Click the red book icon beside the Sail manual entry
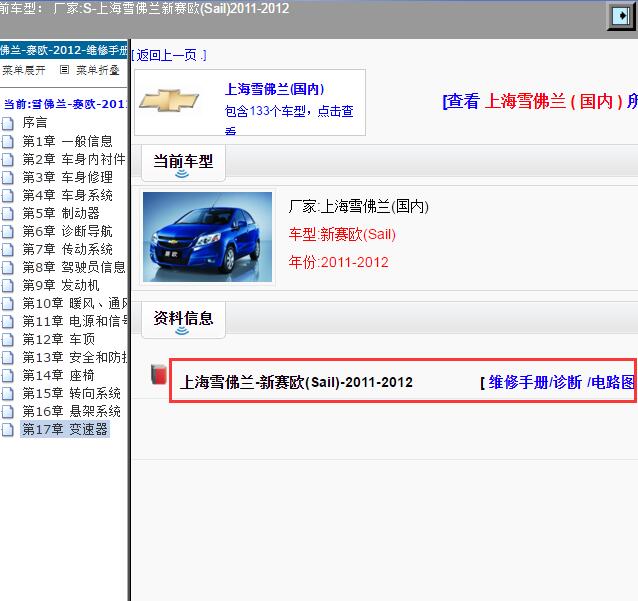 (159, 374)
